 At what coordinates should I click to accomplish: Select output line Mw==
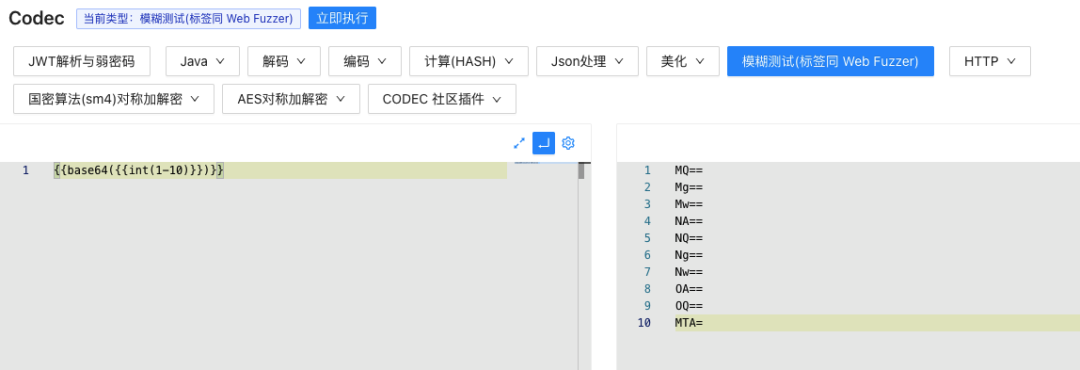[689, 204]
